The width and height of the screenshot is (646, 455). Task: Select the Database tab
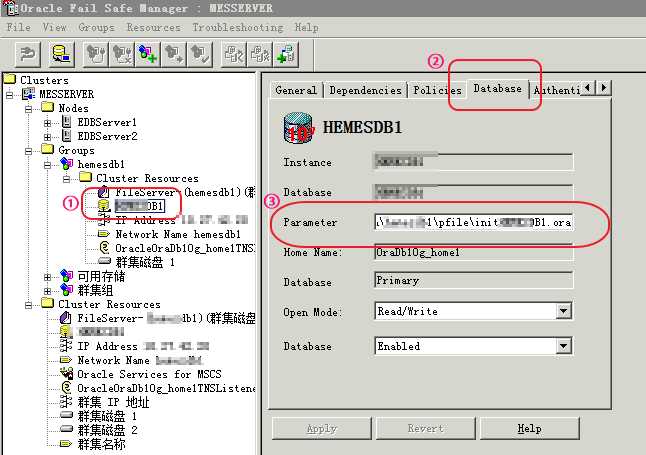click(497, 88)
